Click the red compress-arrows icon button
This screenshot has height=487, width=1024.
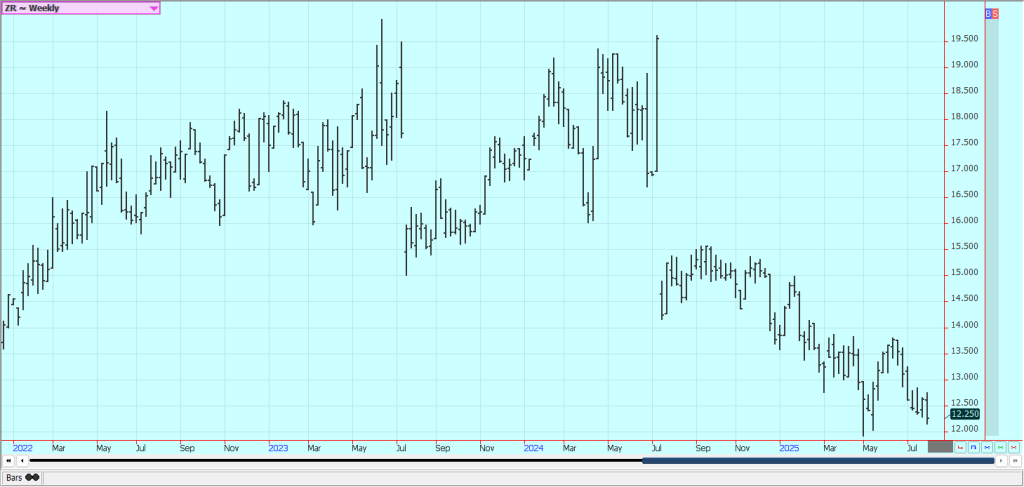[1014, 447]
